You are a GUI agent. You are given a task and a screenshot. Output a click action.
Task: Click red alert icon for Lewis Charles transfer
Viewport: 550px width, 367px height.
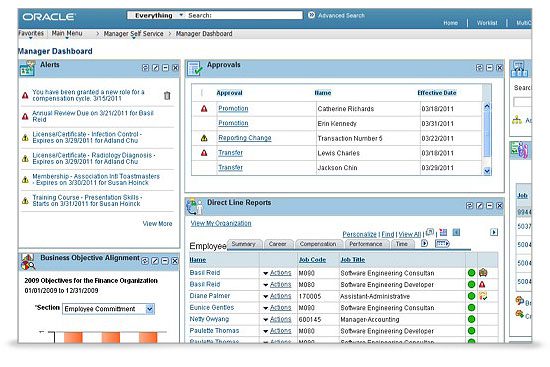[x=204, y=153]
